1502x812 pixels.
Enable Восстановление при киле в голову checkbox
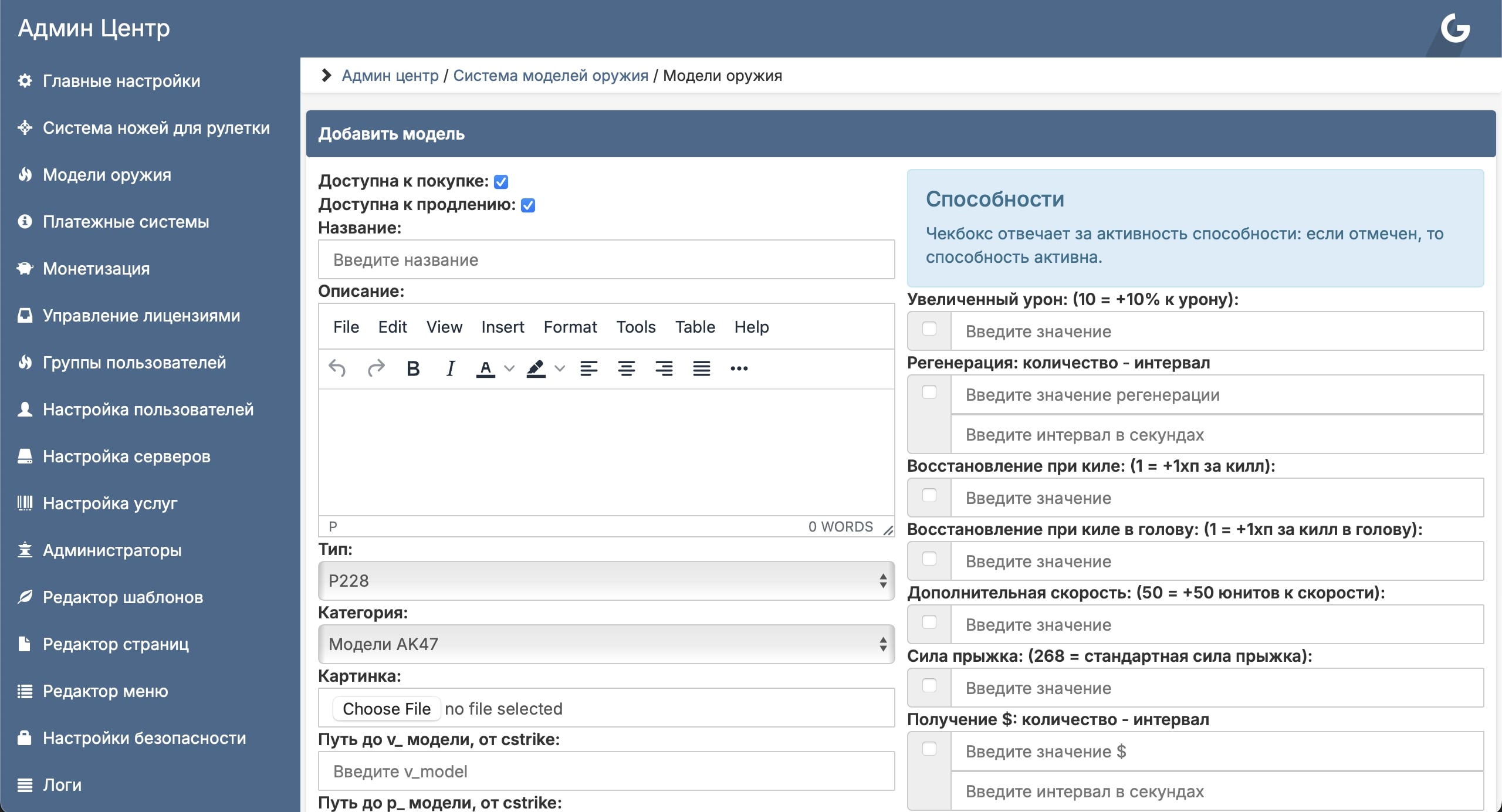929,559
